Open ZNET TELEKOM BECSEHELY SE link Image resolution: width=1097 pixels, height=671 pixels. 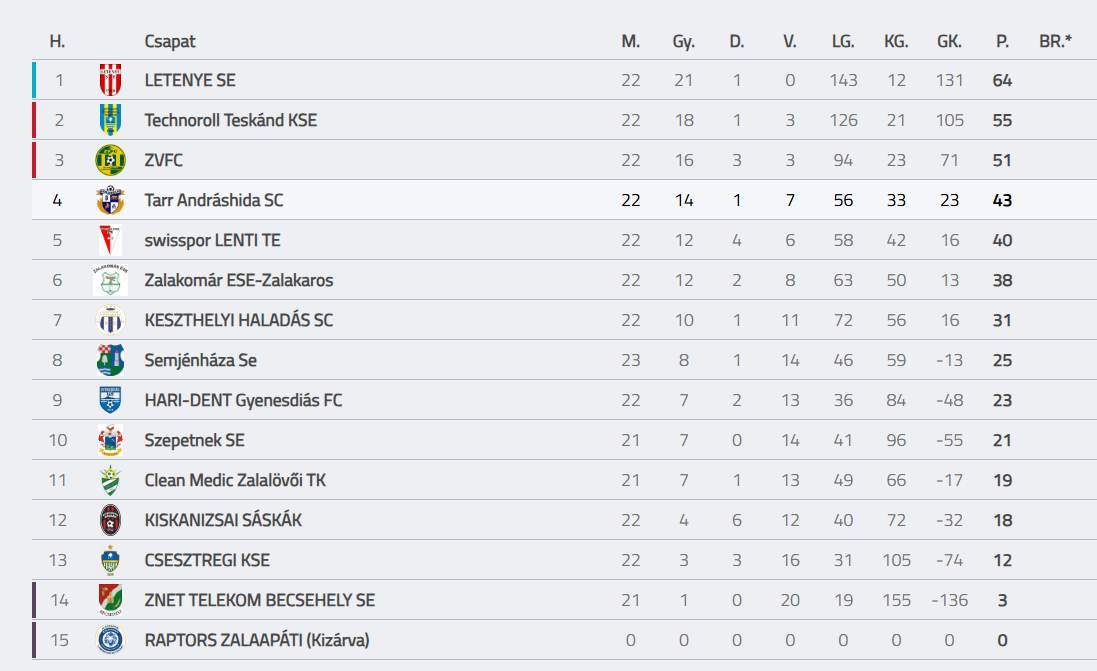(x=260, y=600)
